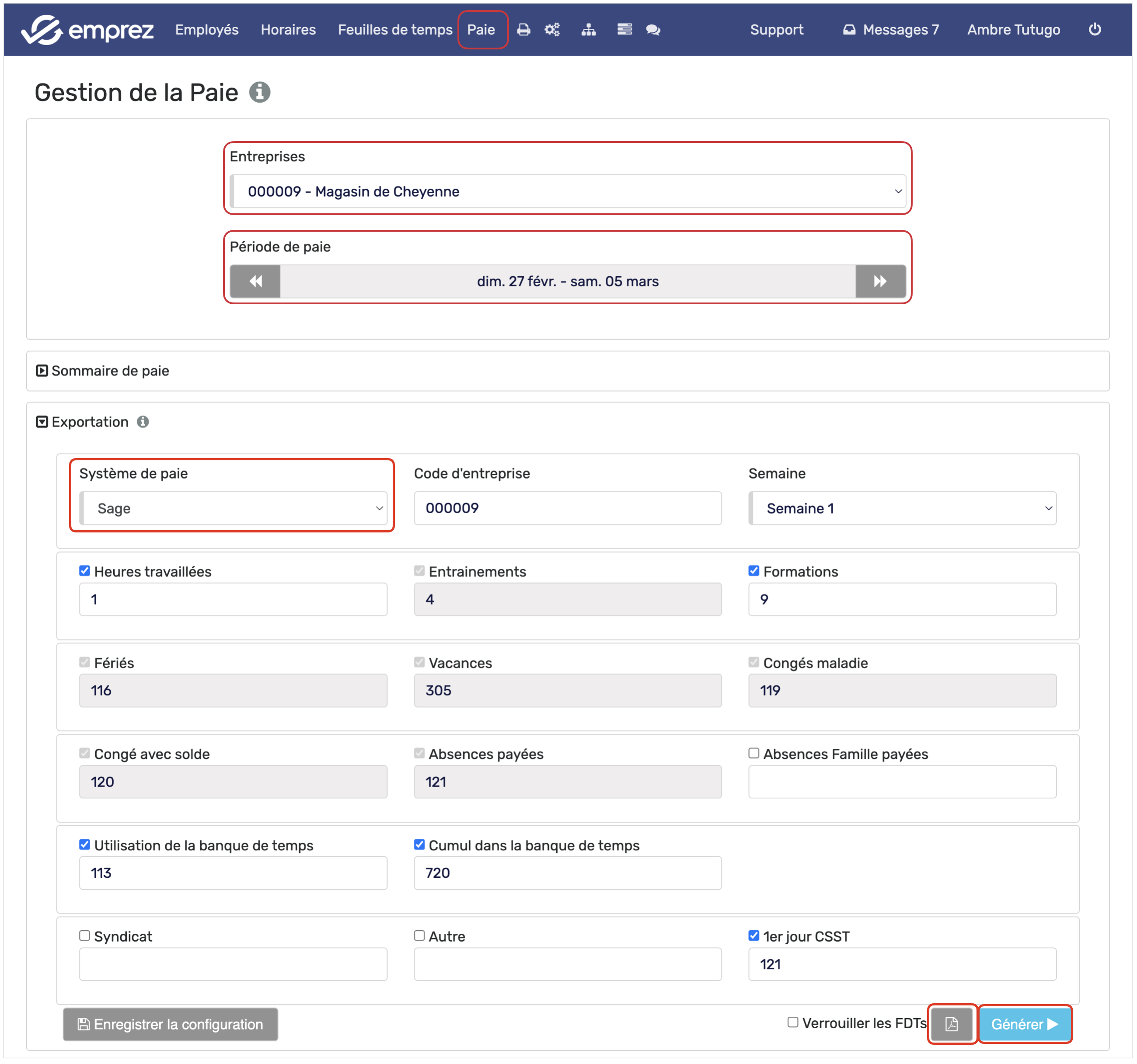Screen dimensions: 1137x1064
Task: Open the Entreprises dropdown
Action: (567, 191)
